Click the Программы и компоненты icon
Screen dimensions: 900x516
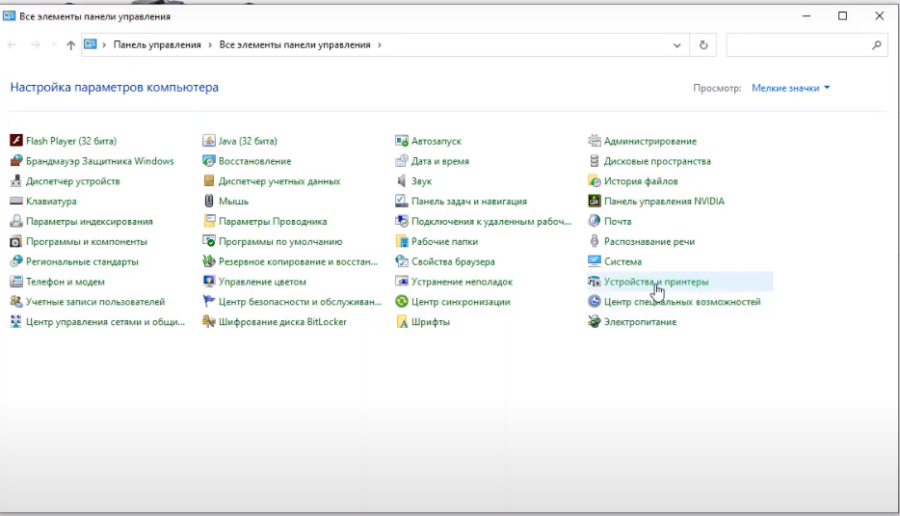(x=16, y=241)
